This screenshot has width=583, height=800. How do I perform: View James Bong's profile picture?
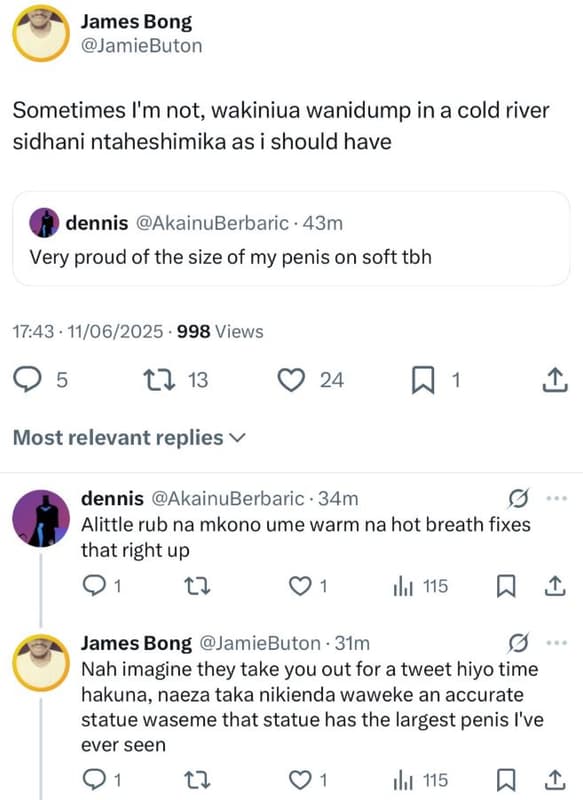click(x=39, y=32)
